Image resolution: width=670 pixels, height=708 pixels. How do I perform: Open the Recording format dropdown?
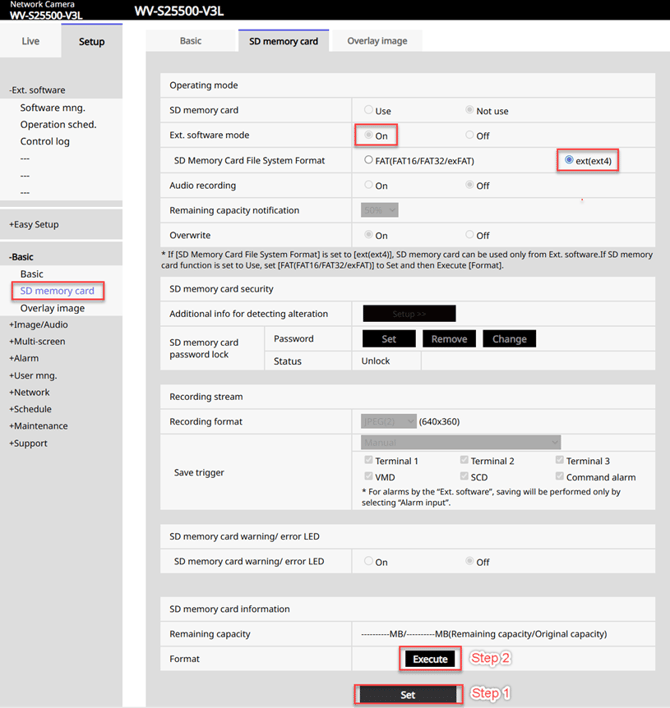(388, 422)
